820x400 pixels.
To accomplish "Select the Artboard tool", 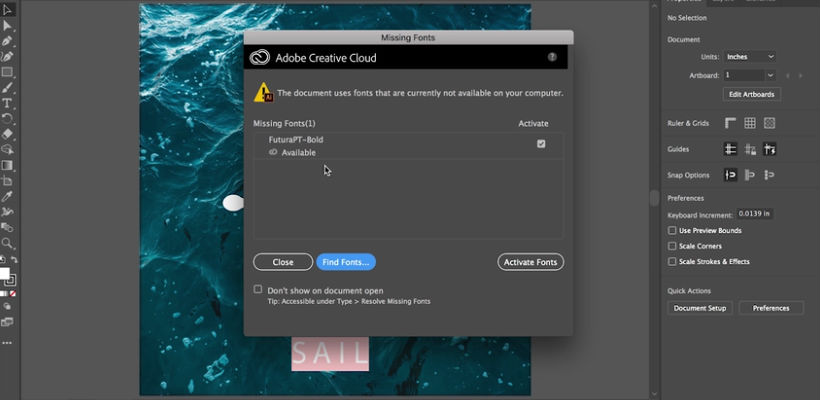I will pos(7,181).
